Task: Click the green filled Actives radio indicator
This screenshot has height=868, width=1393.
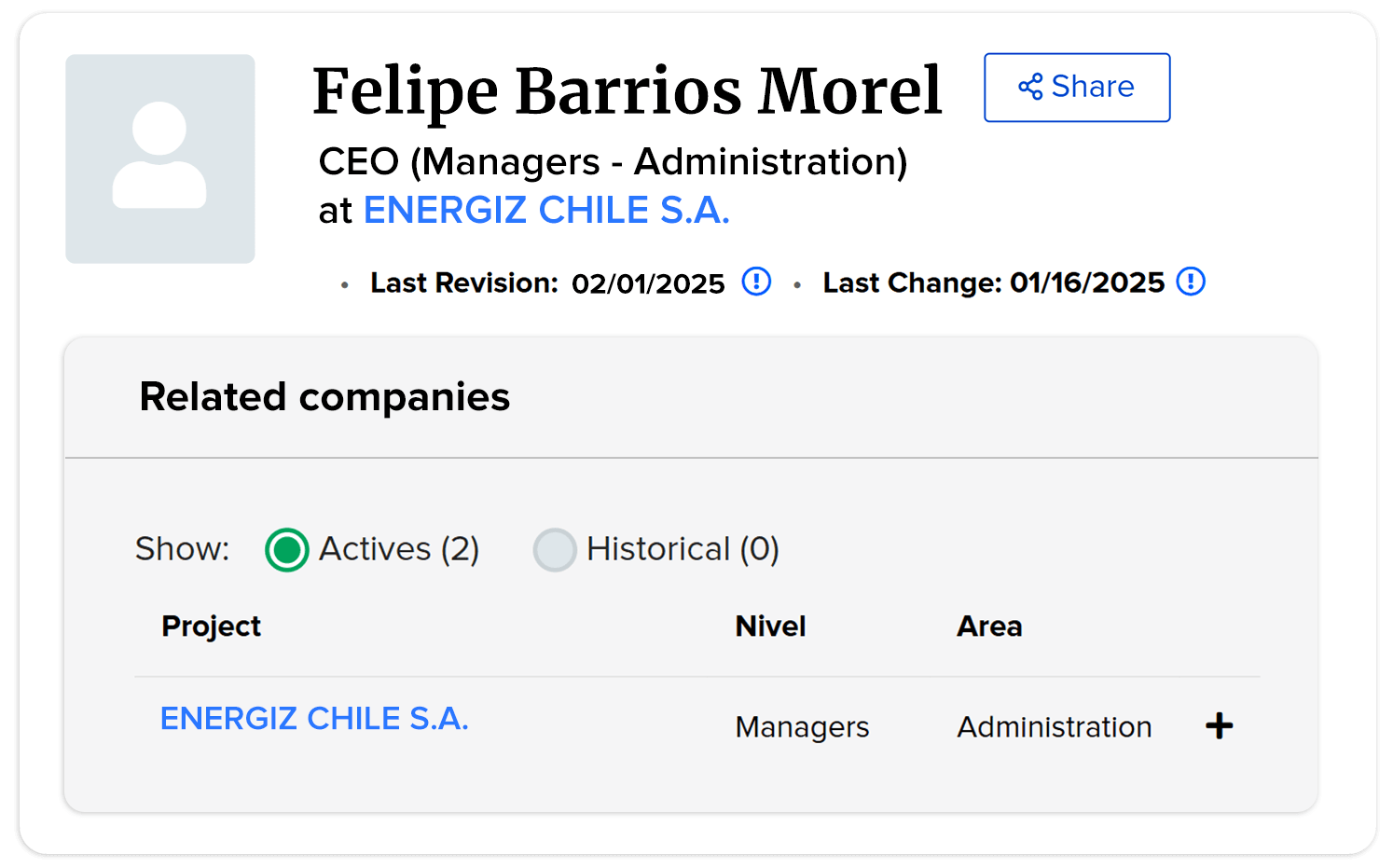Action: 287,550
